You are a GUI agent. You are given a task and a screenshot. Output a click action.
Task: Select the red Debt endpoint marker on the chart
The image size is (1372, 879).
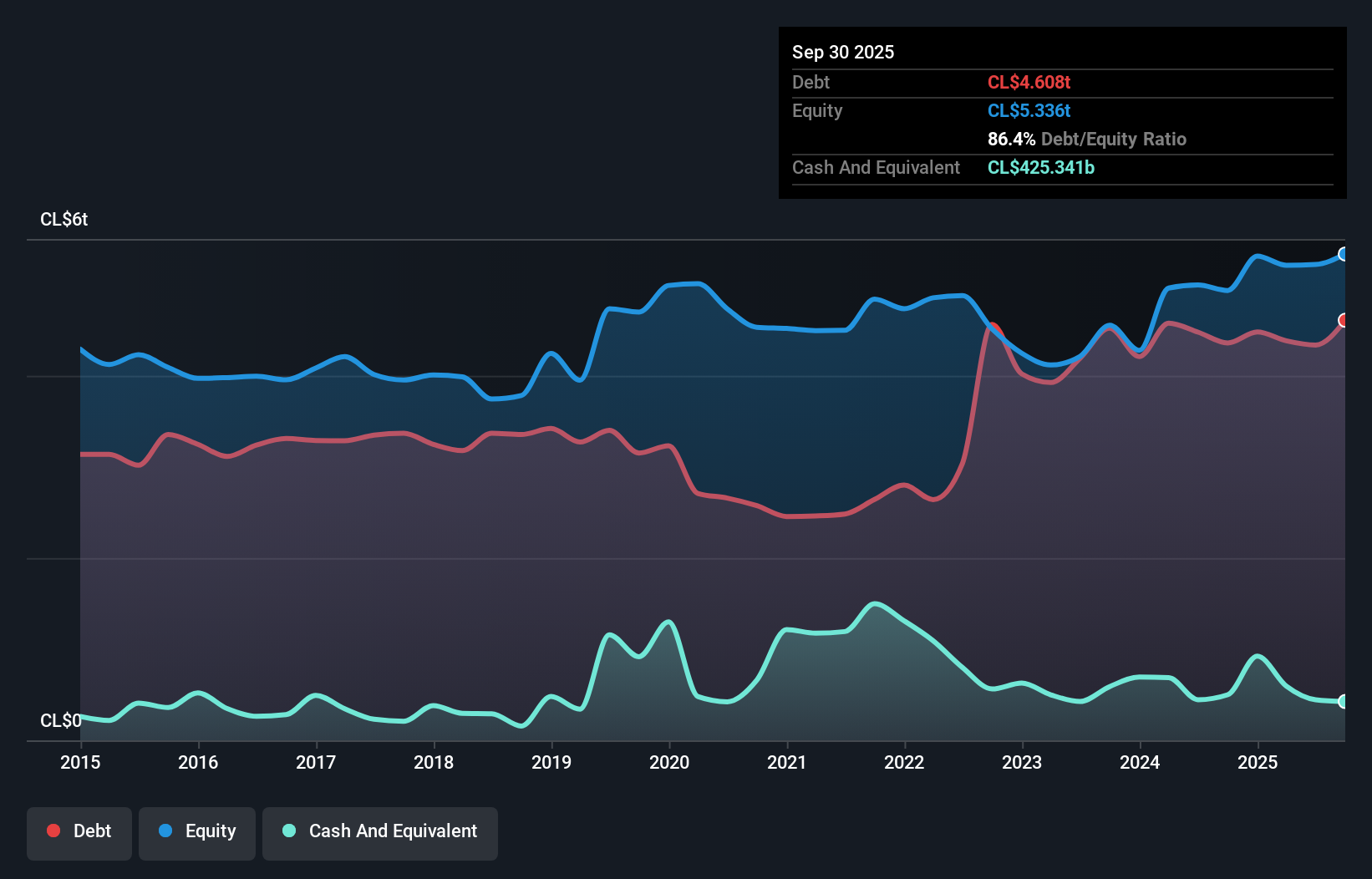(x=1344, y=320)
